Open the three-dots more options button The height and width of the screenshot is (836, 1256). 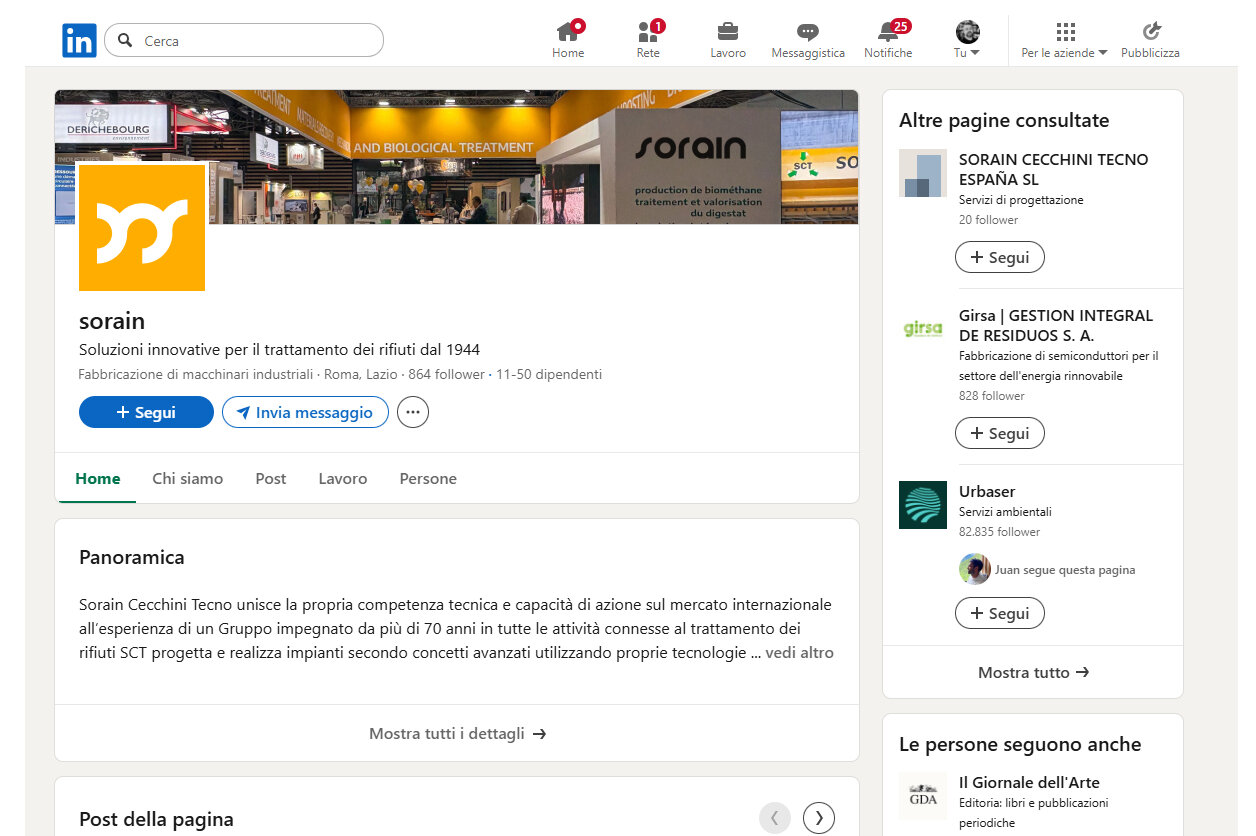tap(413, 412)
